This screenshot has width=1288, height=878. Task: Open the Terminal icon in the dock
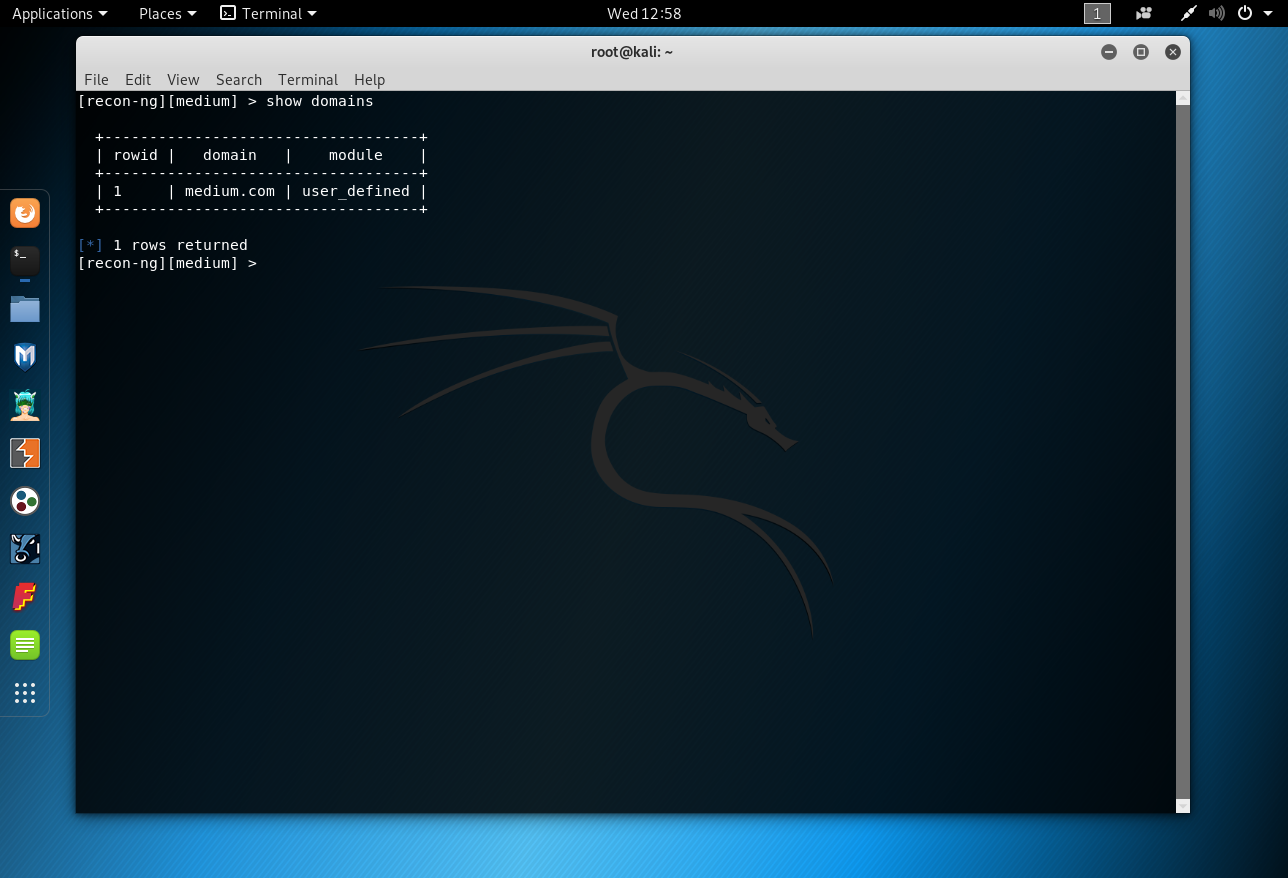tap(25, 261)
